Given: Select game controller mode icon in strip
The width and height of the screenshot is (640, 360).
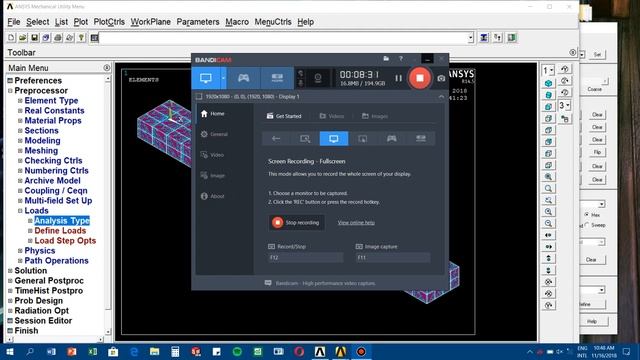Looking at the screenshot, I should [x=391, y=139].
